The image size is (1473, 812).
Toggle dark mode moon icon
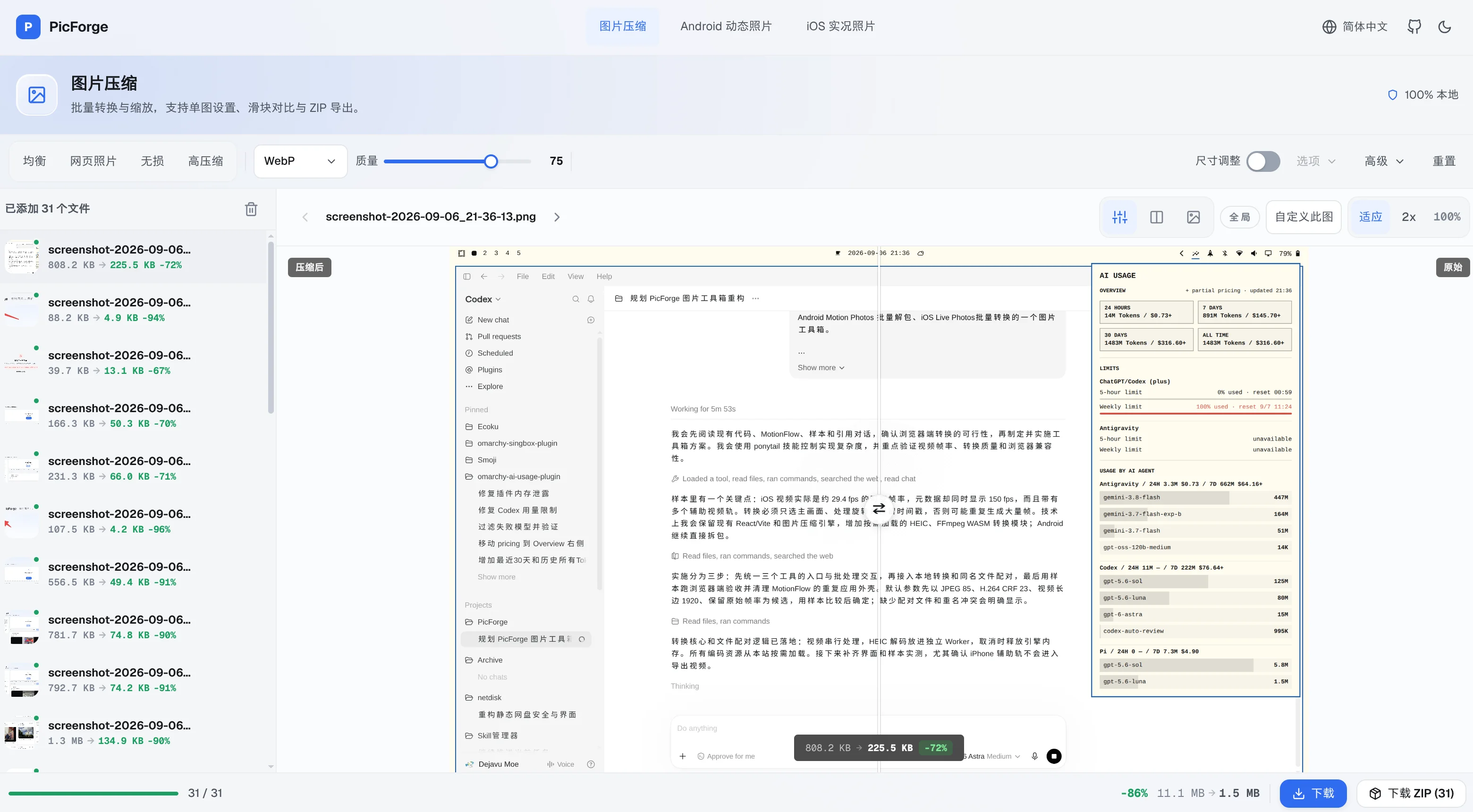point(1444,26)
